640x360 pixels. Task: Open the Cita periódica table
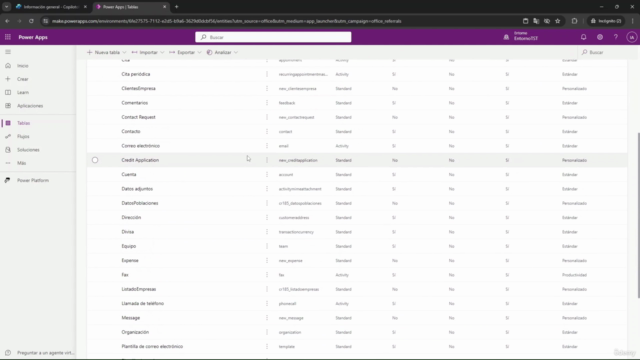click(x=136, y=74)
